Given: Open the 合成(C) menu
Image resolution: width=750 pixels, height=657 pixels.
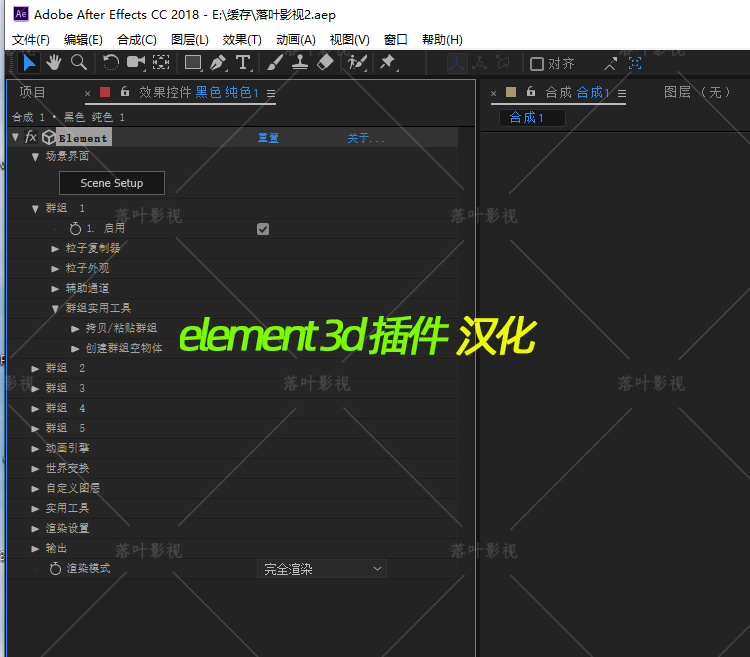Looking at the screenshot, I should coord(137,40).
